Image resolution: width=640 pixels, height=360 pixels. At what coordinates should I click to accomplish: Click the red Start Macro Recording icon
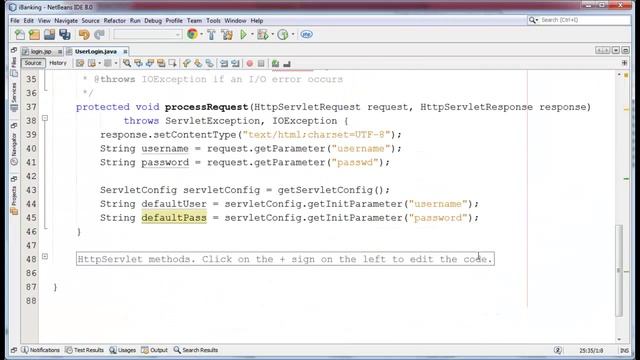[x=249, y=63]
